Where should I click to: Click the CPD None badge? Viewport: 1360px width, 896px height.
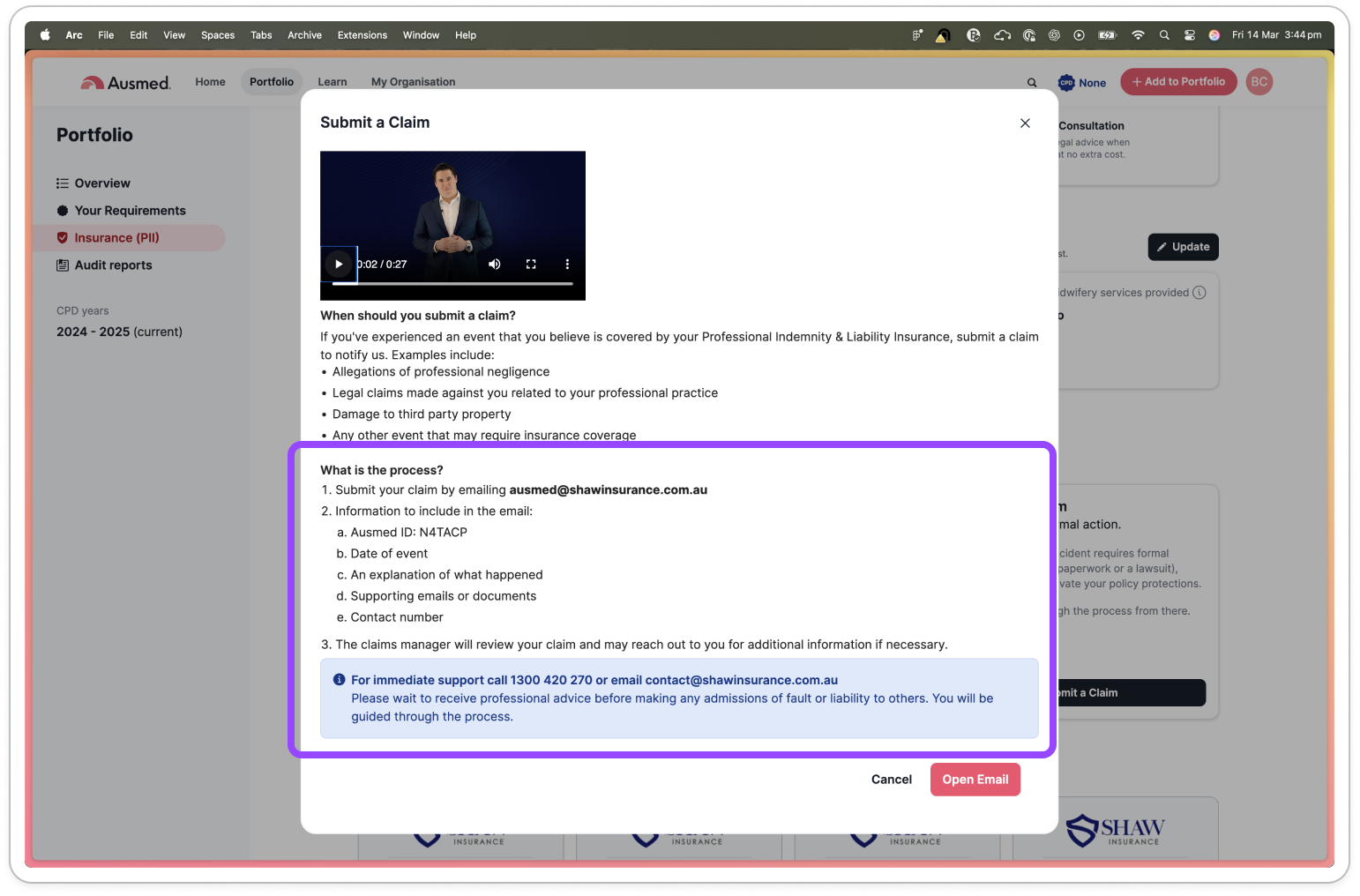(x=1082, y=82)
